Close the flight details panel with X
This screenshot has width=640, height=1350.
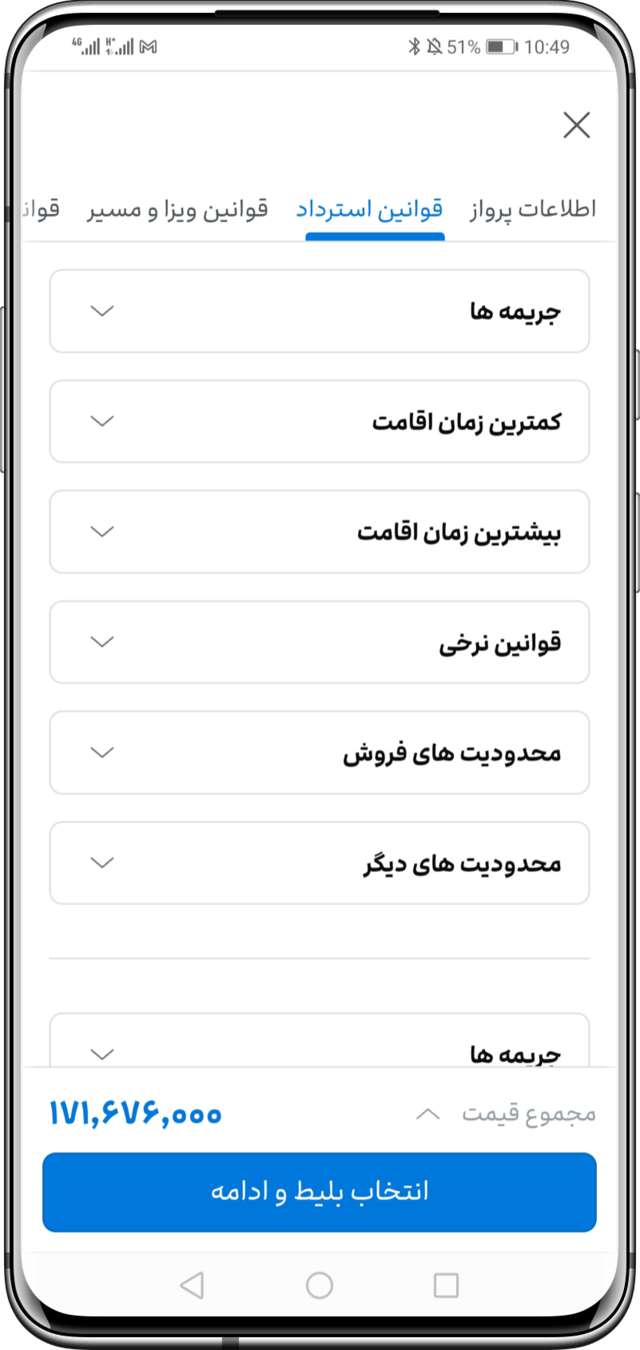[x=576, y=125]
